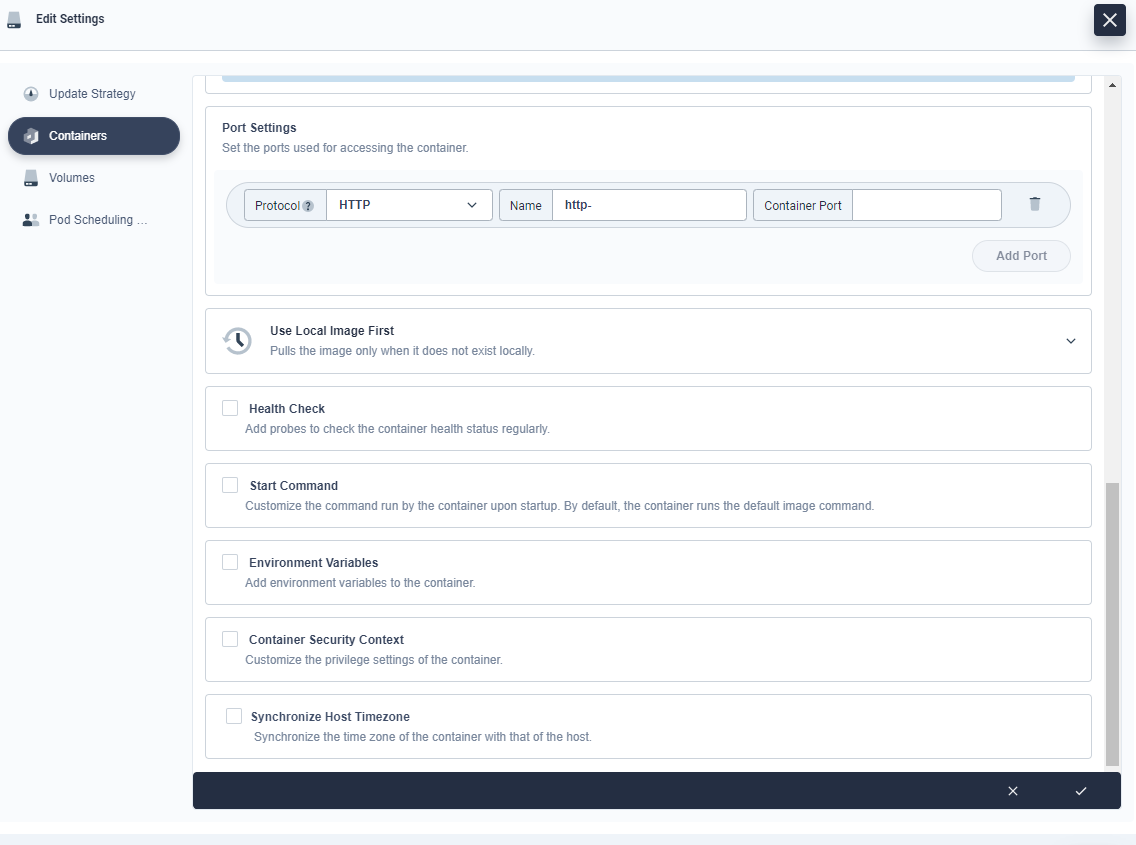Open the HTTP protocol dropdown
1136x845 pixels.
409,205
